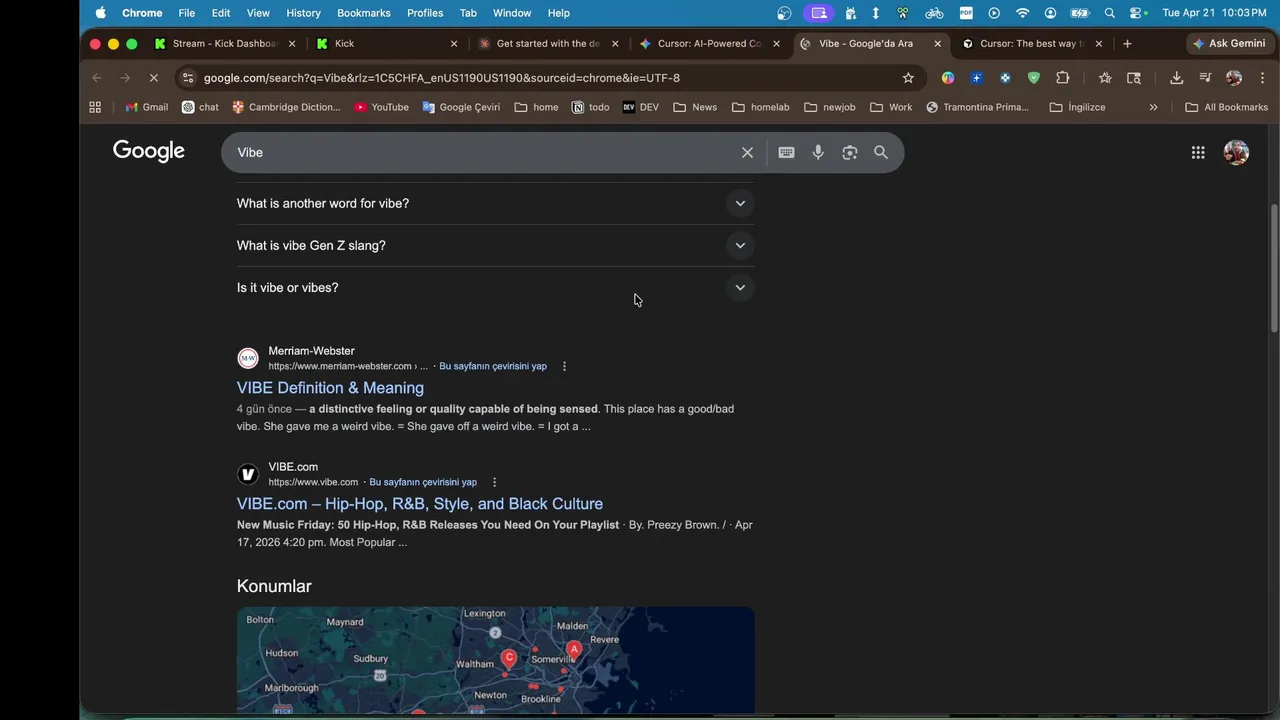Open the homelab bookmarks folder
The image size is (1280, 720).
pos(760,107)
